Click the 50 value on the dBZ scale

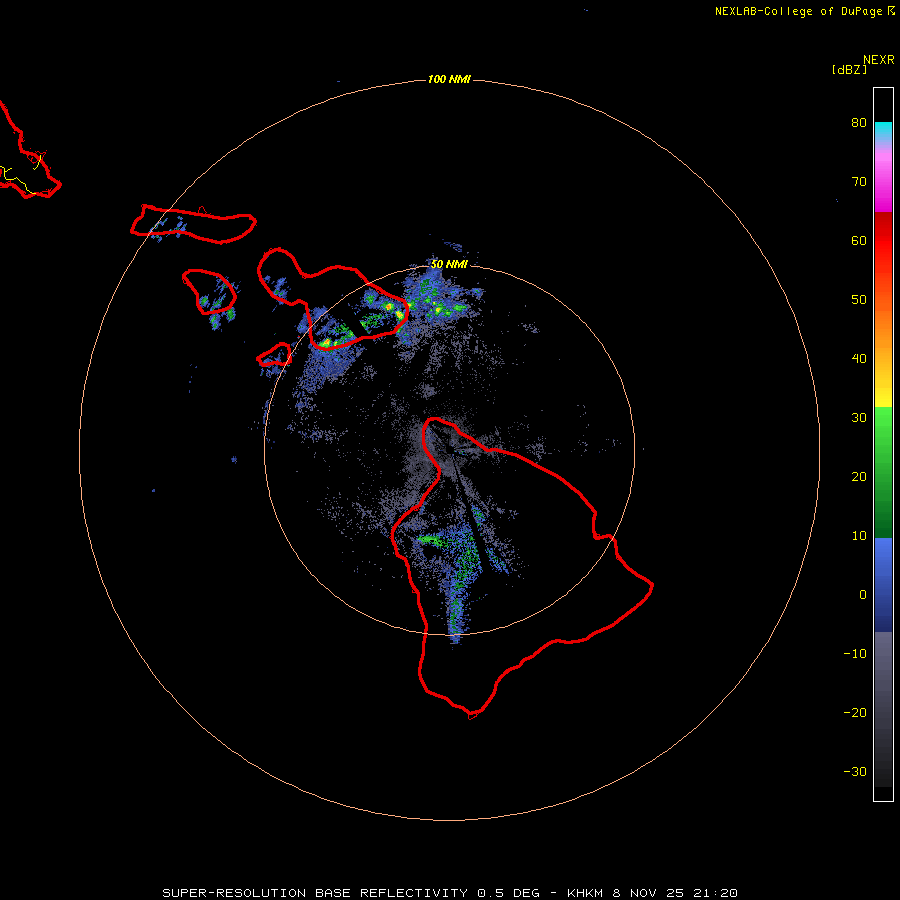pyautogui.click(x=859, y=300)
